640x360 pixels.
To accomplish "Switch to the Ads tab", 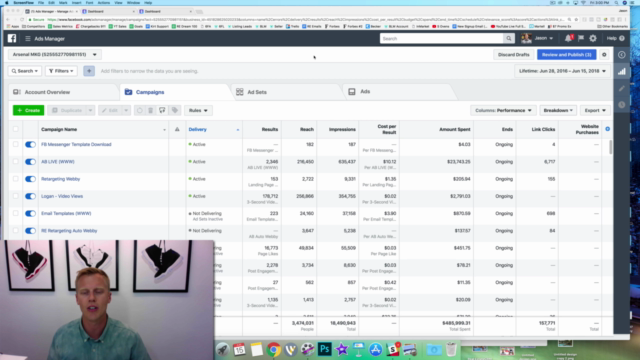I will tap(365, 92).
